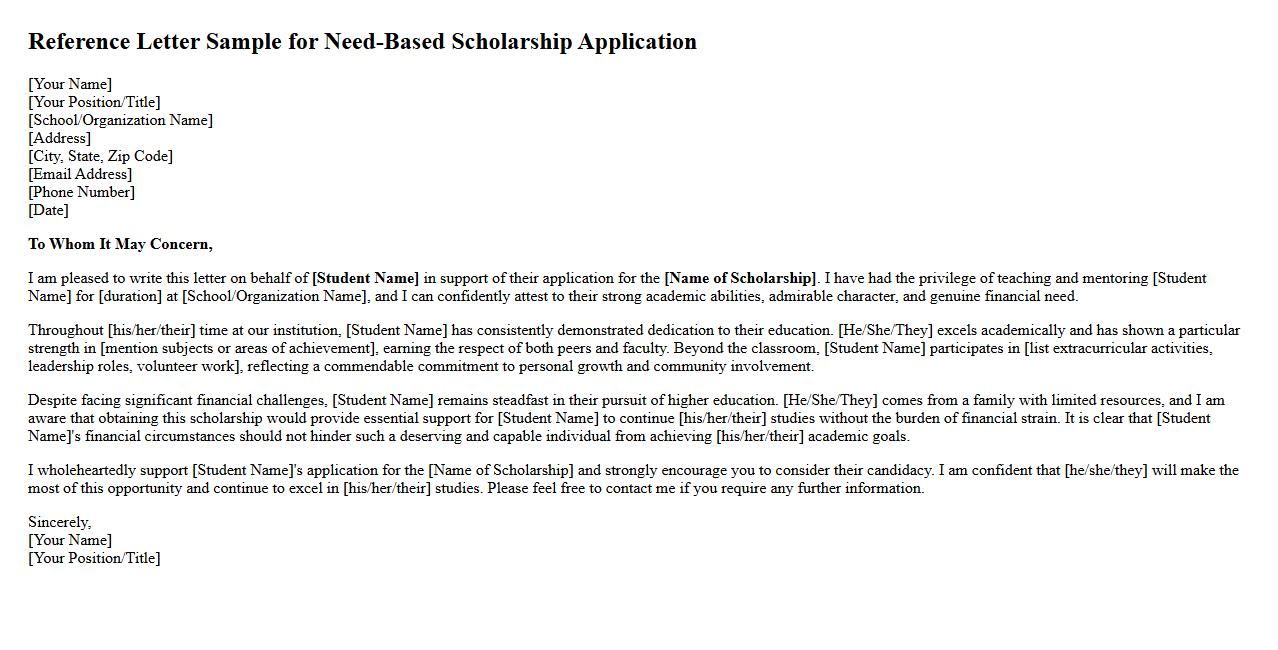This screenshot has width=1278, height=650.
Task: Click the "Reference Letter Sample" page heading
Action: pos(362,42)
